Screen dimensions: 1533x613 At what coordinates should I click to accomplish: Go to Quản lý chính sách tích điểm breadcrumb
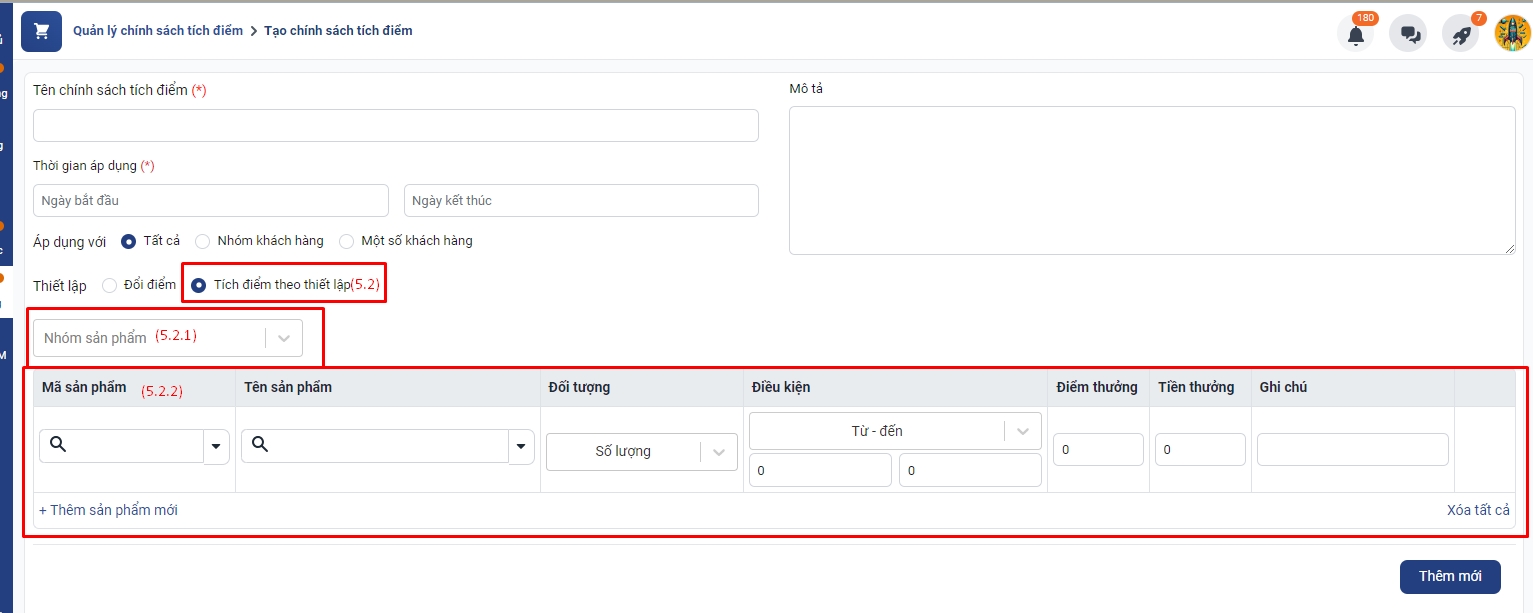pyautogui.click(x=158, y=31)
